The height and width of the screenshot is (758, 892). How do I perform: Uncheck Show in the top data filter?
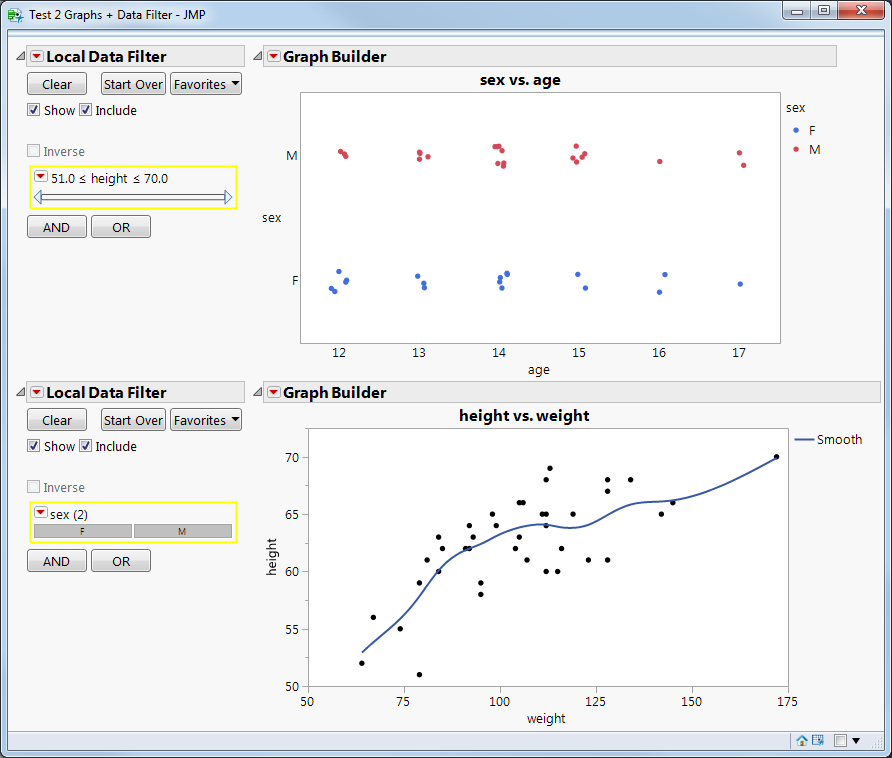(34, 110)
